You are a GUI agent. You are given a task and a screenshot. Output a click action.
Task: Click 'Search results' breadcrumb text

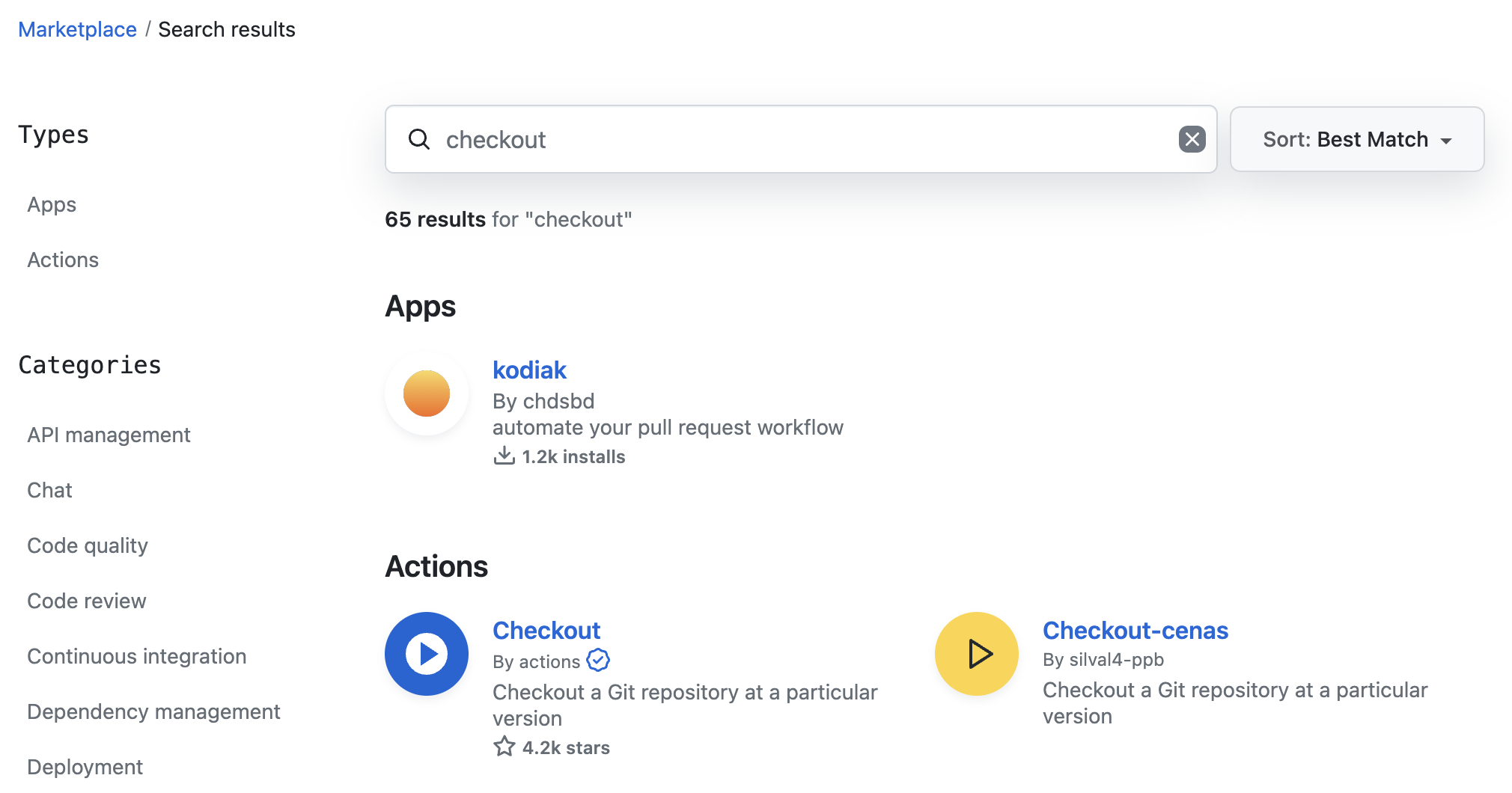[x=227, y=29]
